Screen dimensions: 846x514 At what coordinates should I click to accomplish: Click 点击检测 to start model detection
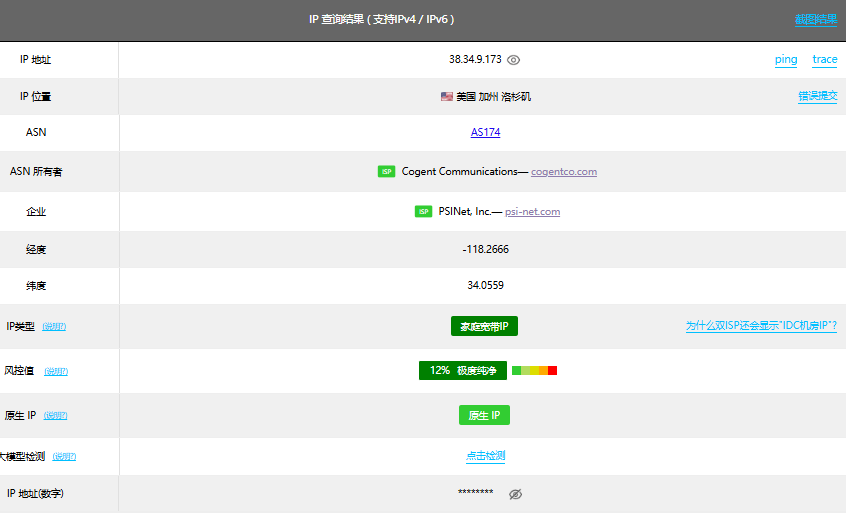[x=485, y=456]
